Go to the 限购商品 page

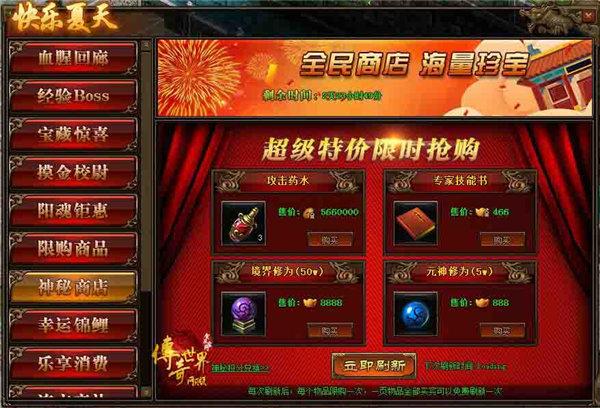[x=73, y=249]
